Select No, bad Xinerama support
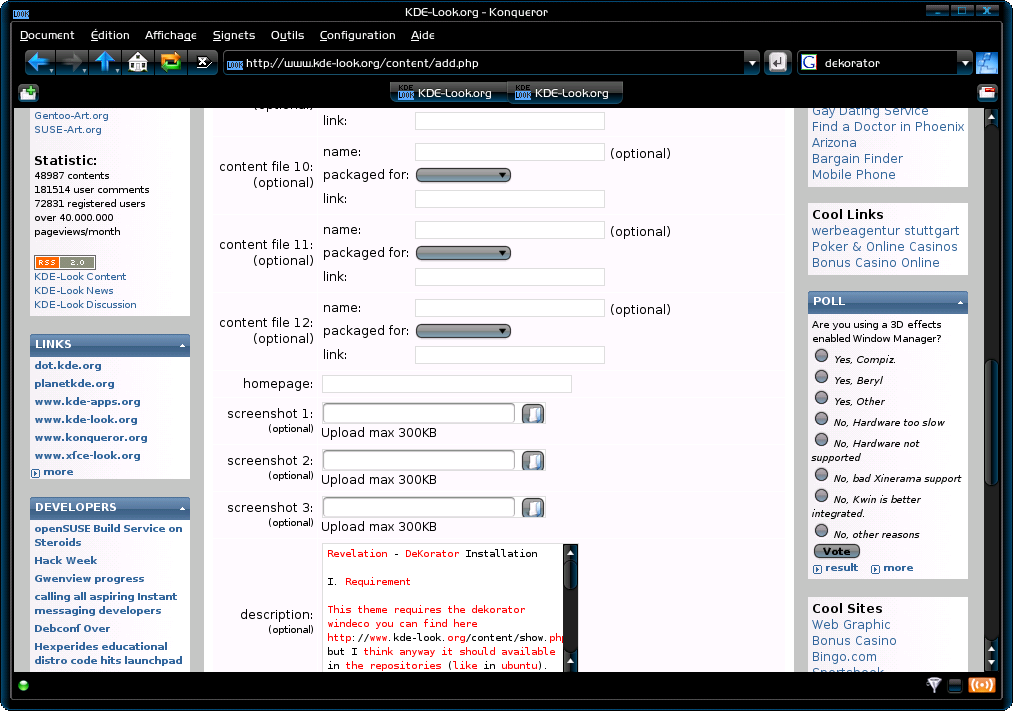Viewport: 1013px width, 711px height. pyautogui.click(x=821, y=475)
